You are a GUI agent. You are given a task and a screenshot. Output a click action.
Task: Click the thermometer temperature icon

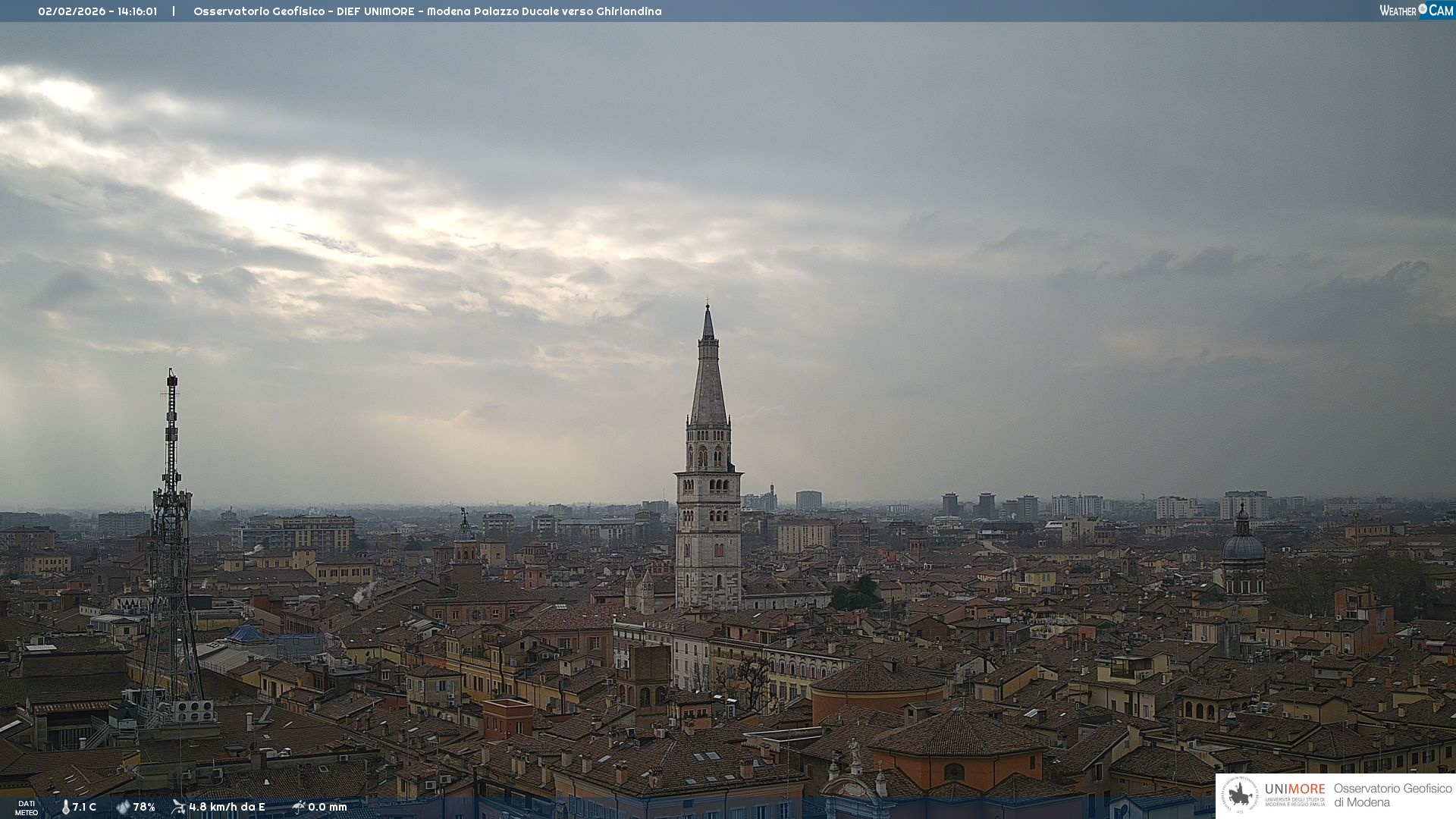(x=66, y=807)
